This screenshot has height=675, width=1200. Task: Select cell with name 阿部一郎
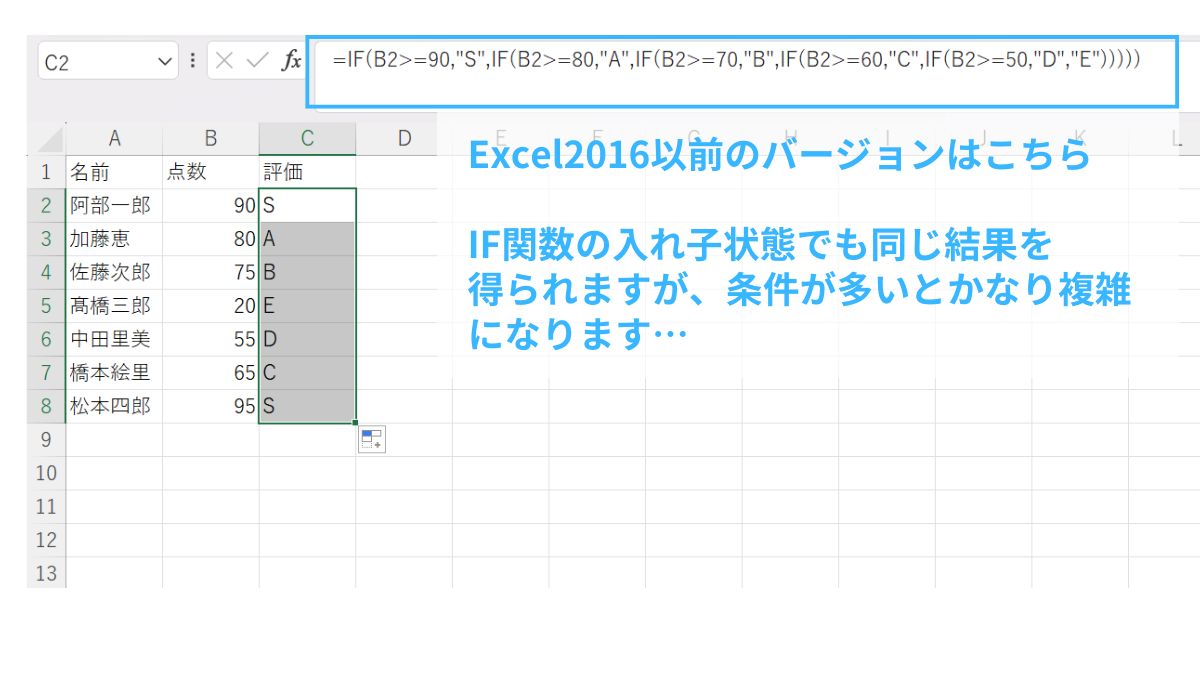click(114, 206)
